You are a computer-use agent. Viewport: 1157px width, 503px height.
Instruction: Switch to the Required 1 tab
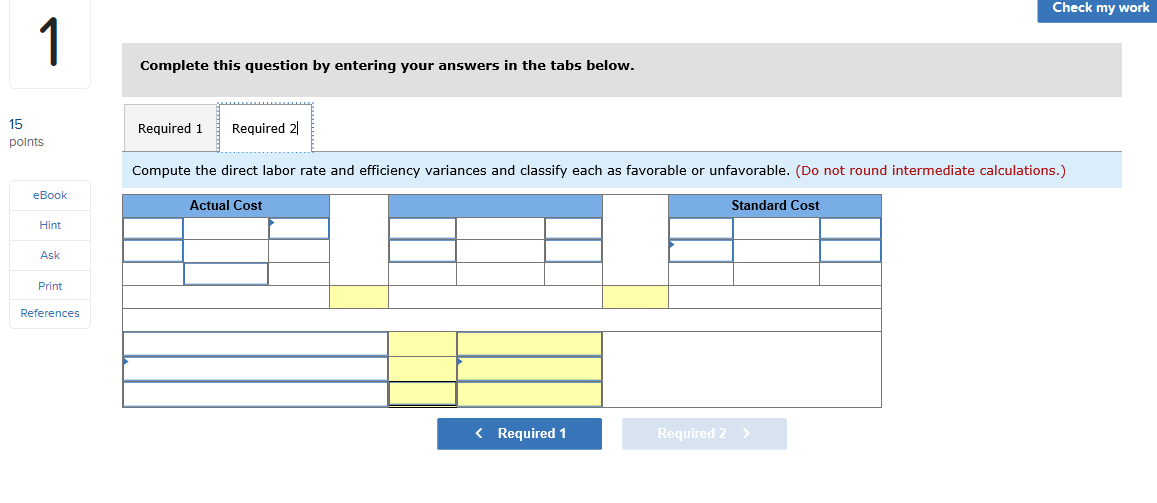[x=170, y=128]
